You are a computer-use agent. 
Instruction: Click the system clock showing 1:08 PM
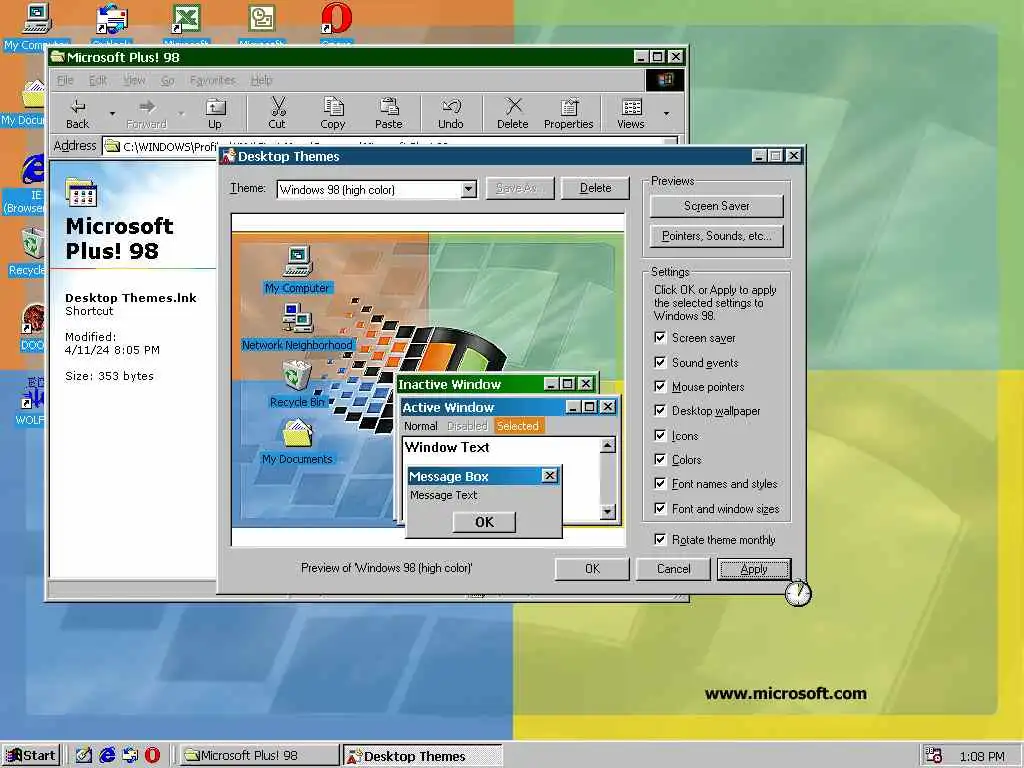(982, 756)
